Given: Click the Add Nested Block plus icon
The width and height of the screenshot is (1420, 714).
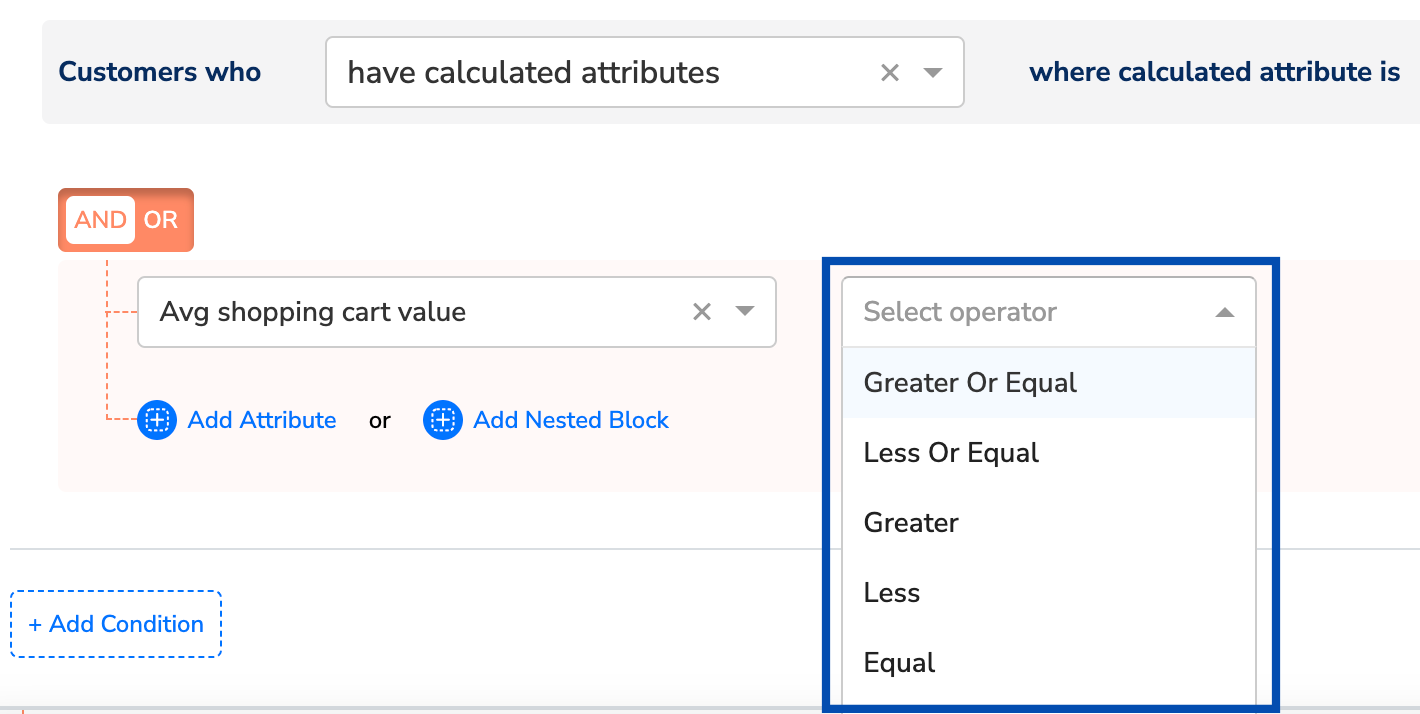Looking at the screenshot, I should [x=443, y=420].
